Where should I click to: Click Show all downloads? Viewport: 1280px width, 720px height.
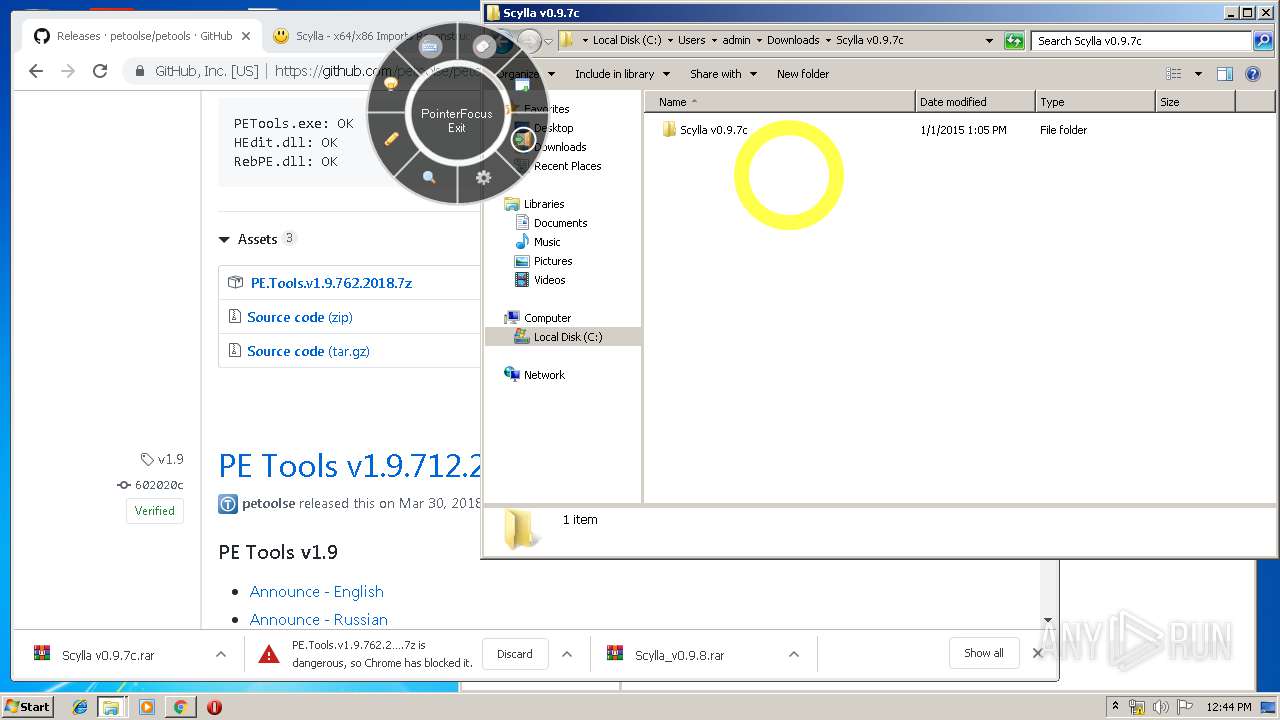tap(984, 653)
